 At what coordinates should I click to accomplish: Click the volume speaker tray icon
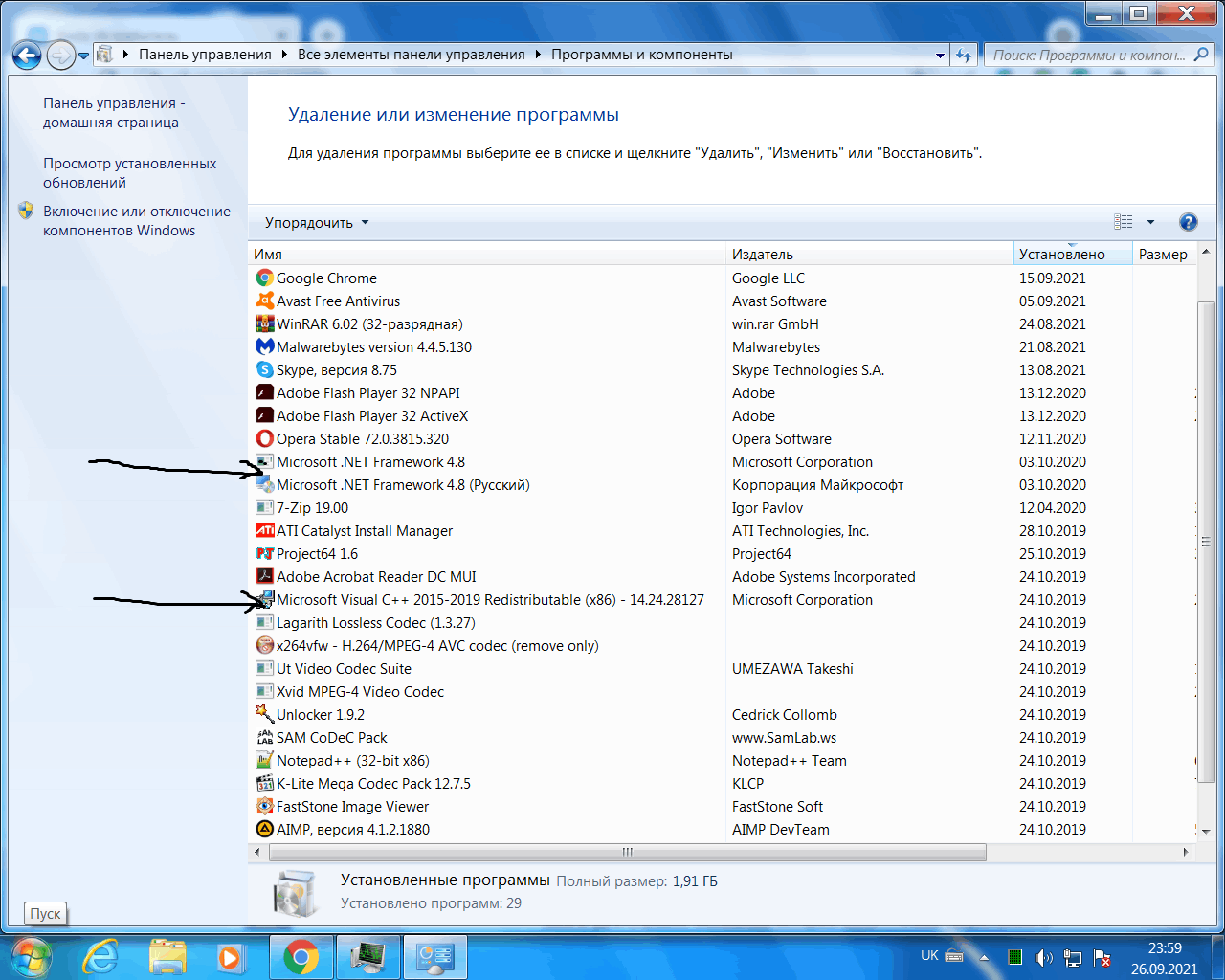click(x=1043, y=957)
